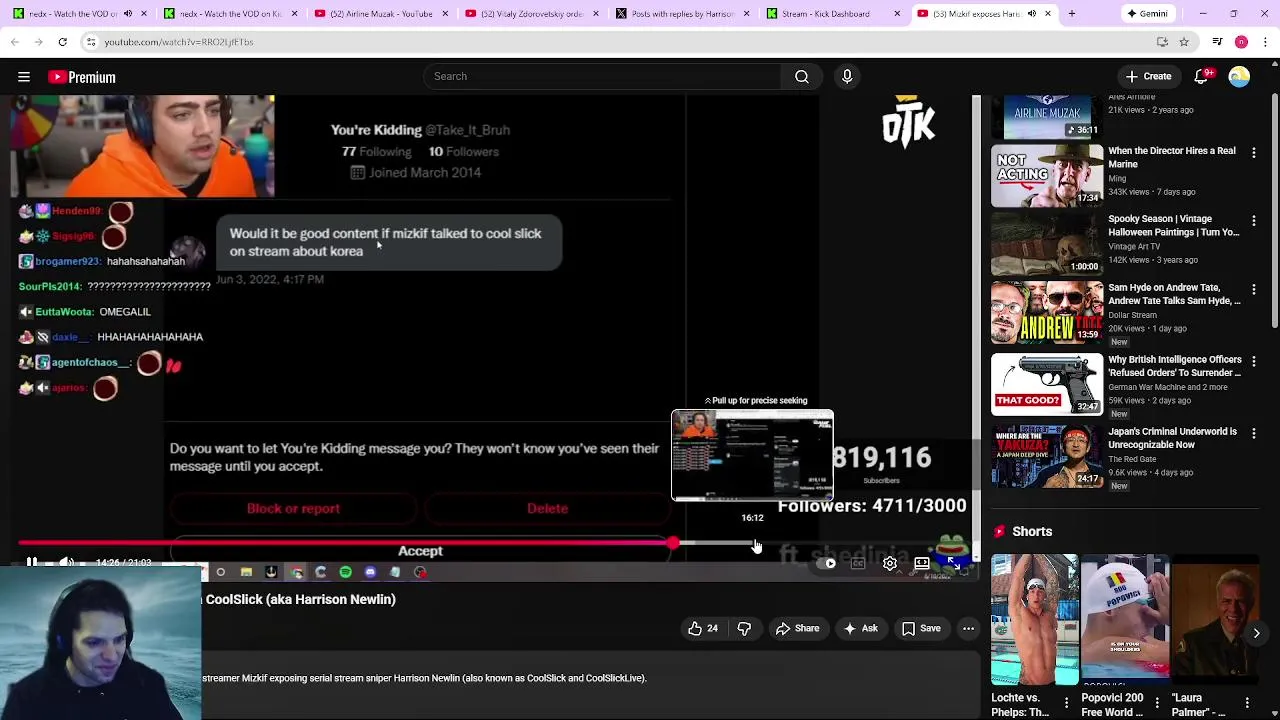The width and height of the screenshot is (1280, 720).
Task: Toggle closed captions in the player
Action: (x=858, y=564)
